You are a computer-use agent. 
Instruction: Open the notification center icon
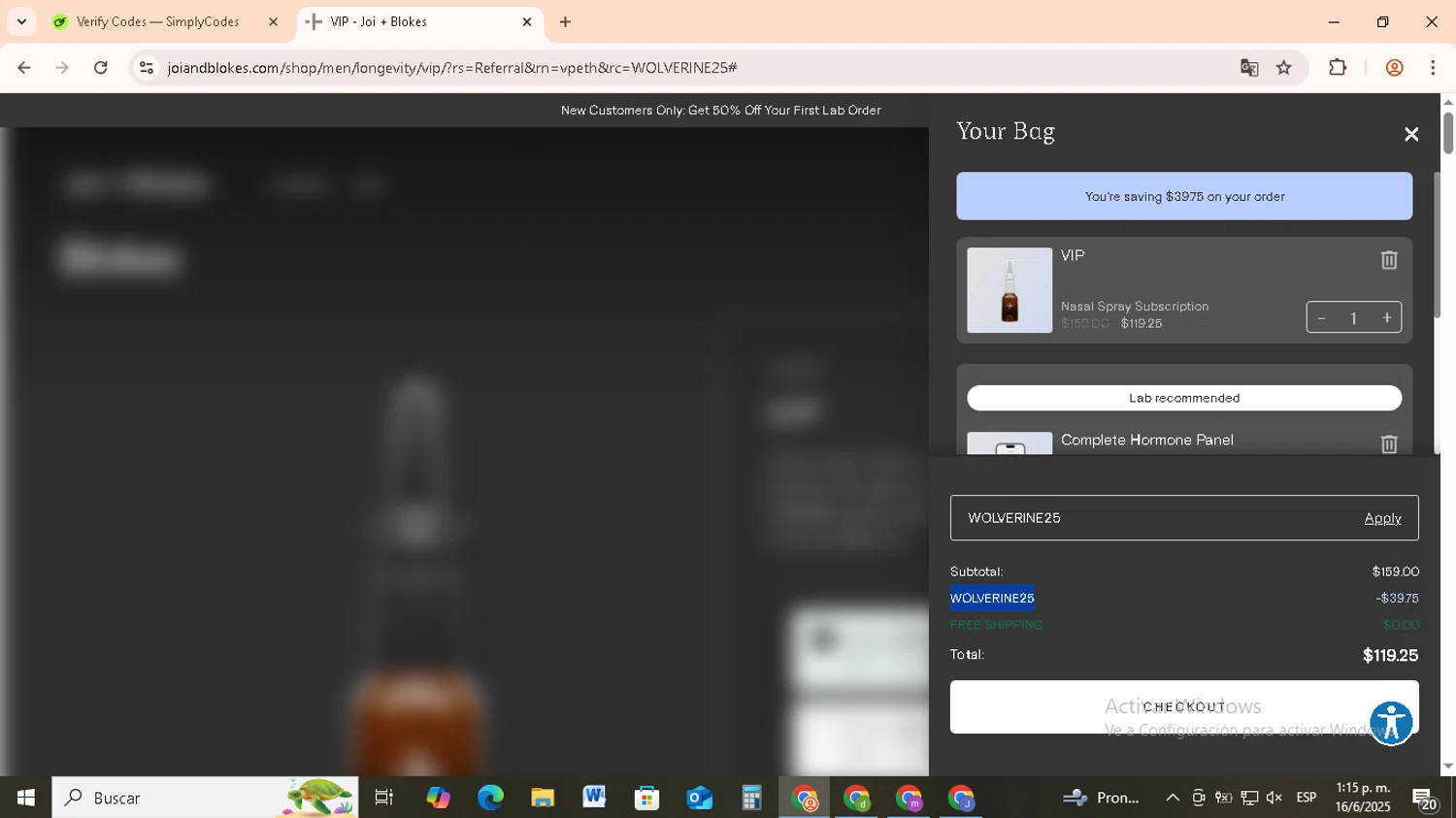click(1425, 799)
